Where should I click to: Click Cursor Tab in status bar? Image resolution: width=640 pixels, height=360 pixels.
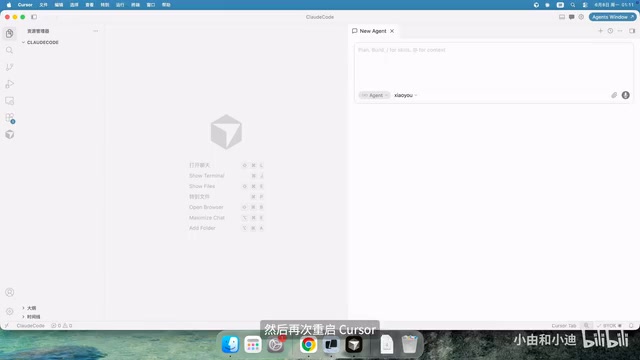pos(564,326)
